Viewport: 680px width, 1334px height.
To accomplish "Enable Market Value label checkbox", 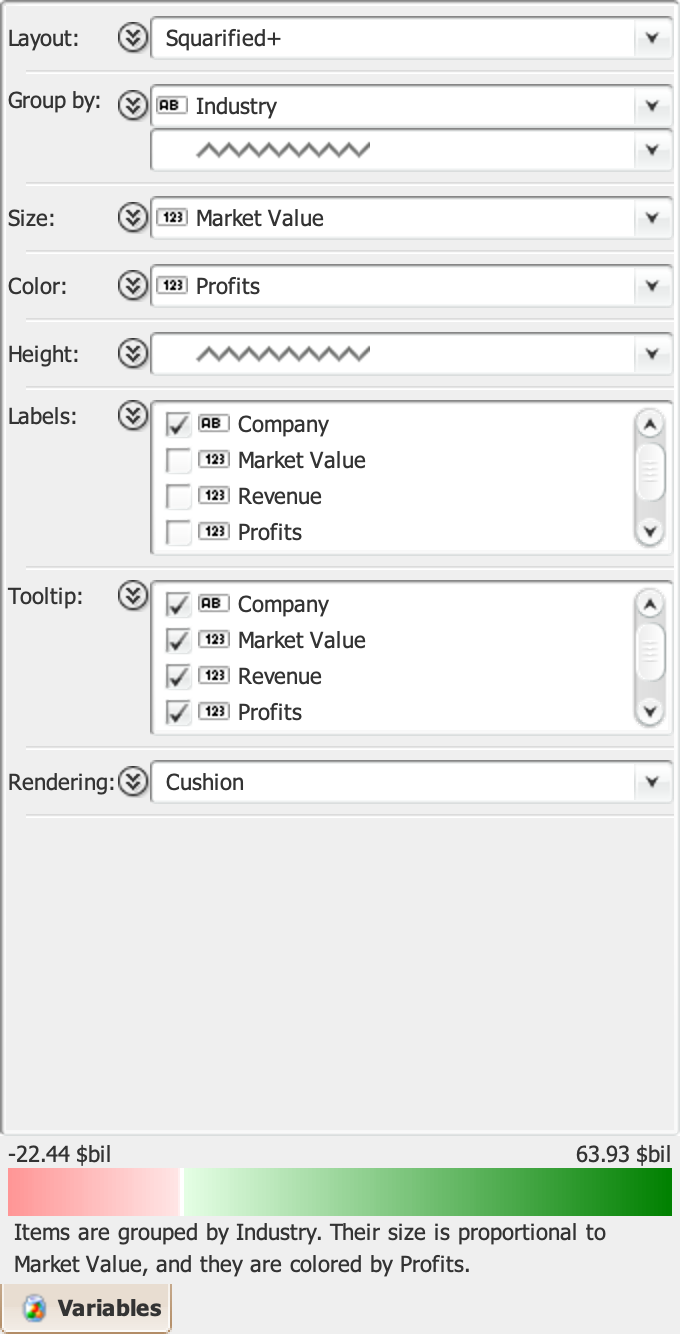I will click(179, 461).
